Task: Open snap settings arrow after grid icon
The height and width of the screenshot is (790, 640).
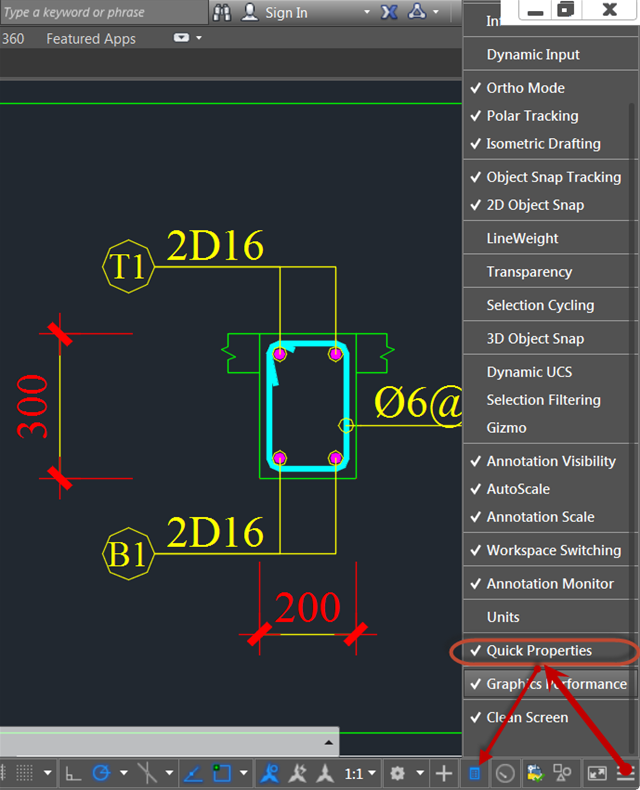Action: [48, 773]
